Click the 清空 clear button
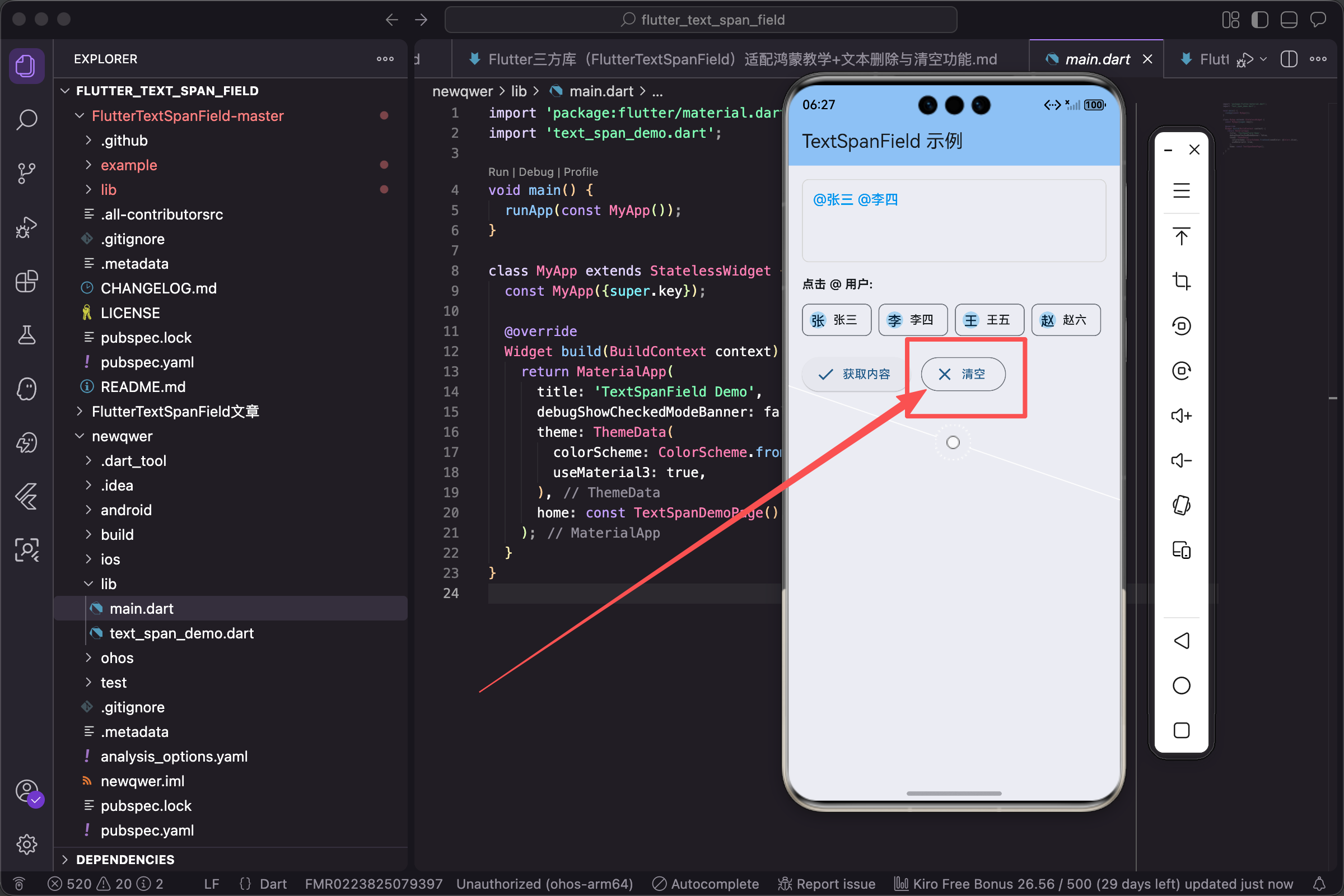1344x896 pixels. 963,374
